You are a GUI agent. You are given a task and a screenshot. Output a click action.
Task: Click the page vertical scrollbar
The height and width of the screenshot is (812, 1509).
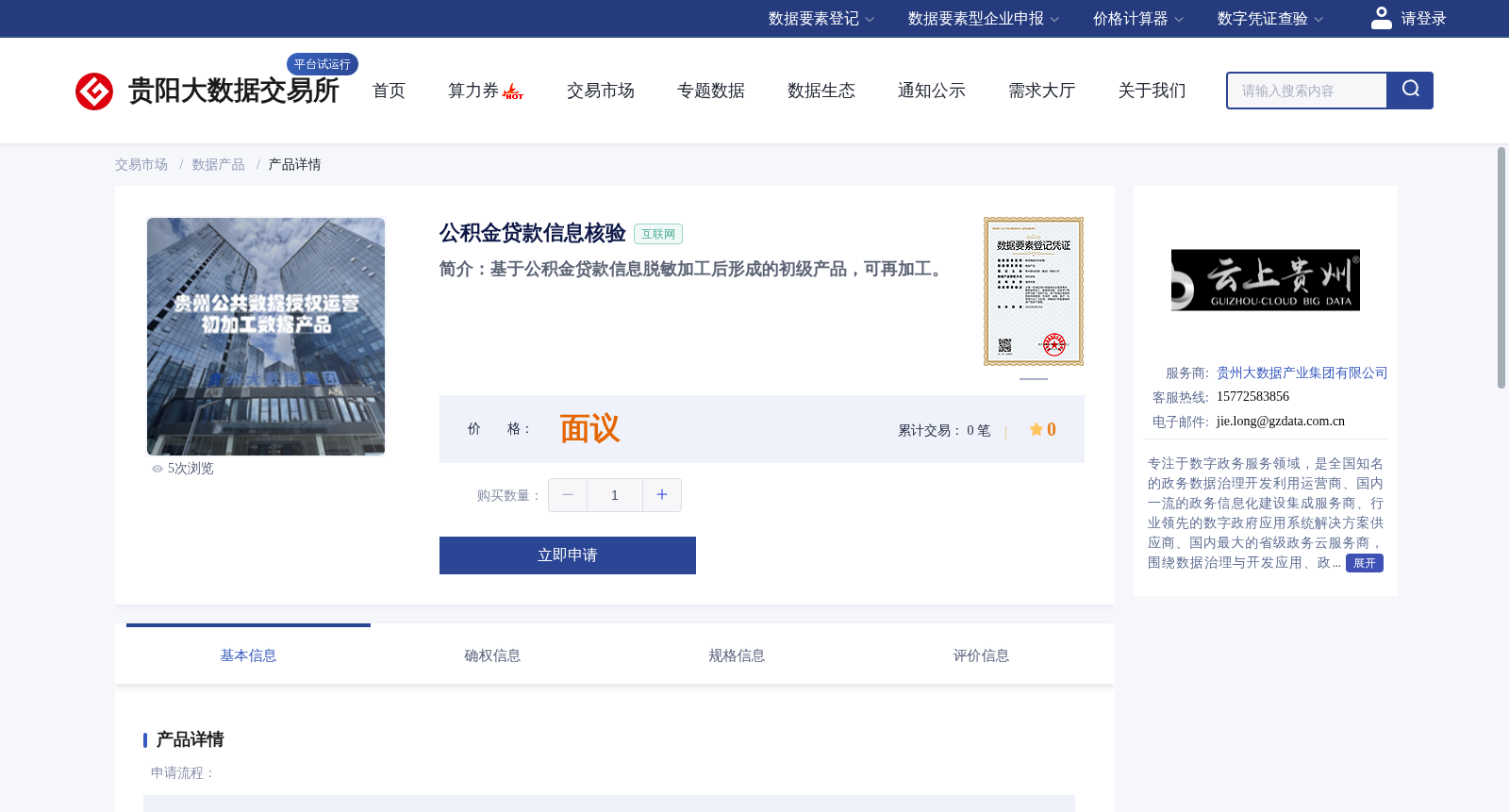tap(1501, 268)
